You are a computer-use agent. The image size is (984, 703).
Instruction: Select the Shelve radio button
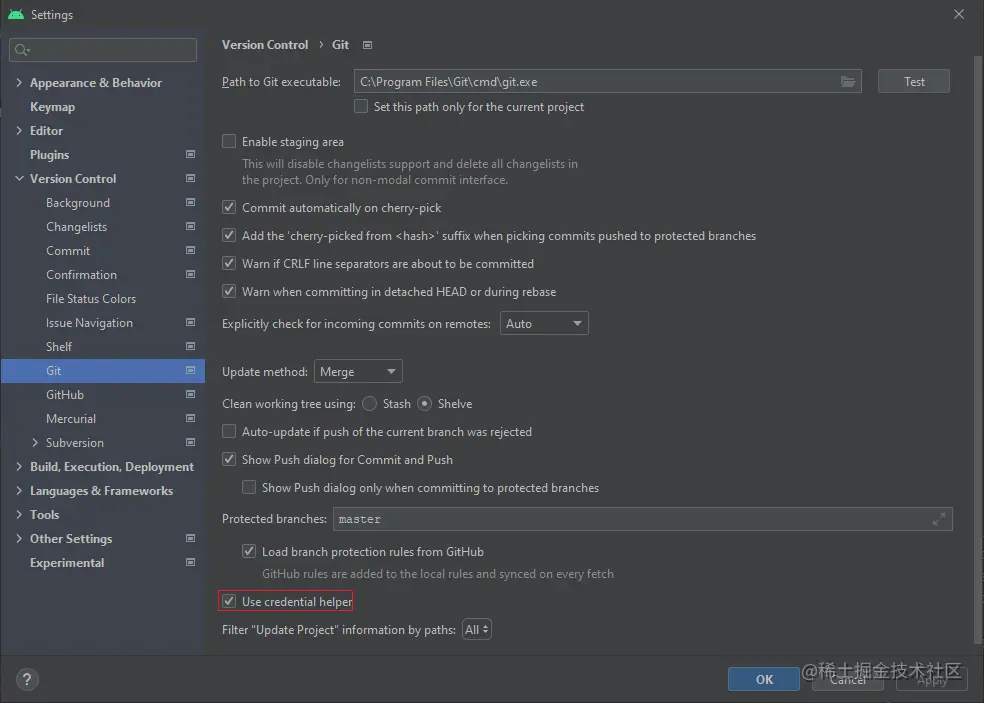[425, 404]
